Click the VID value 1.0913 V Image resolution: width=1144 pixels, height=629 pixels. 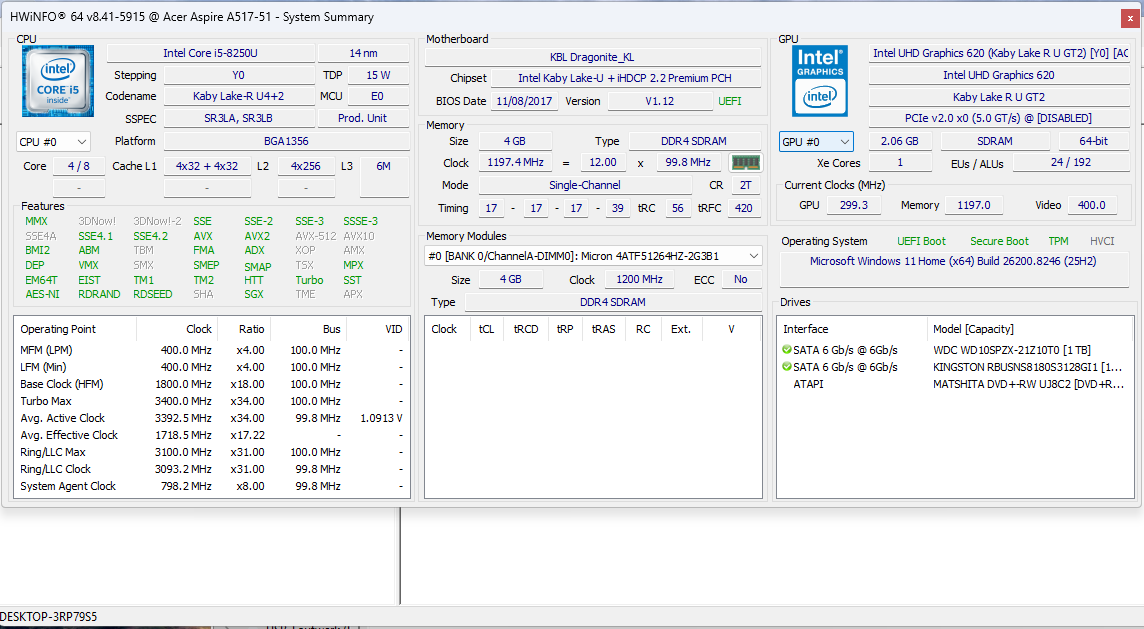pos(382,418)
